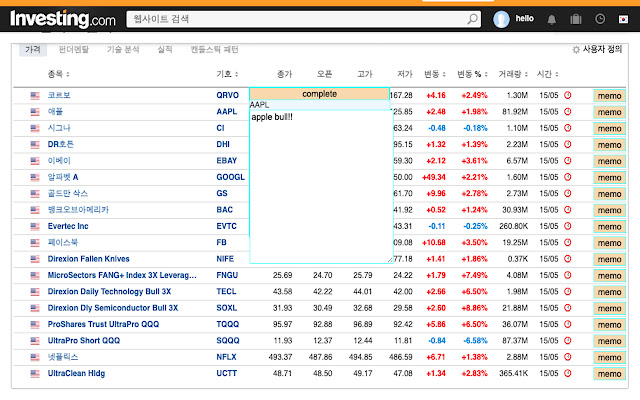
Task: Click the clock icon in BAC row
Action: [567, 209]
